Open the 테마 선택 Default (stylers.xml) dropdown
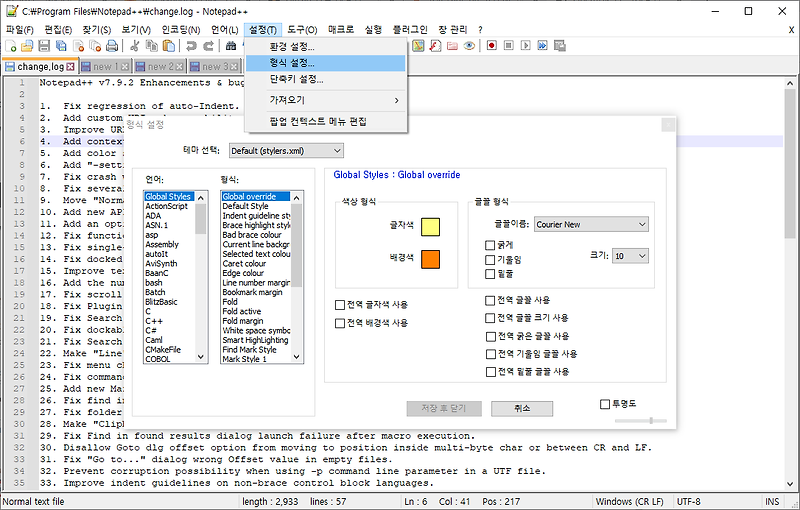This screenshot has height=510, width=800. coord(286,151)
